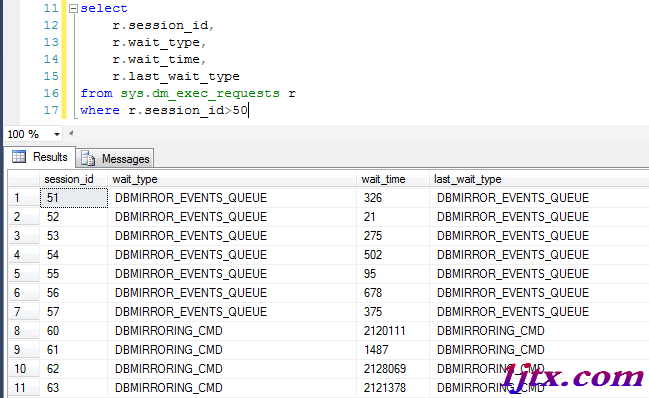Image resolution: width=649 pixels, height=398 pixels.
Task: Click sys.dm_exec_requests in the from clause
Action: coord(200,94)
